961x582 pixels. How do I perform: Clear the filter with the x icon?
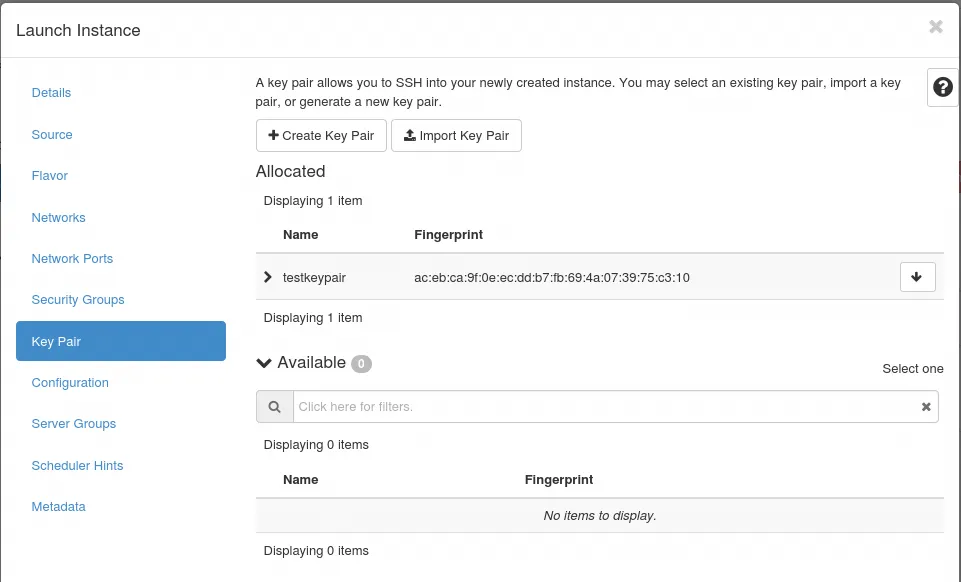(926, 407)
